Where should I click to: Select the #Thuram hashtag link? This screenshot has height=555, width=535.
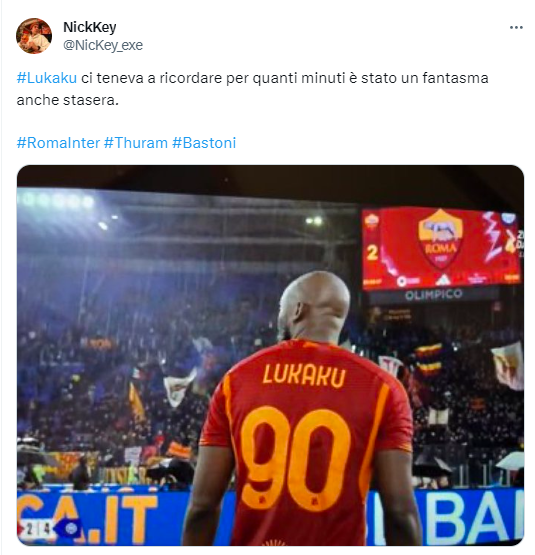tap(136, 143)
